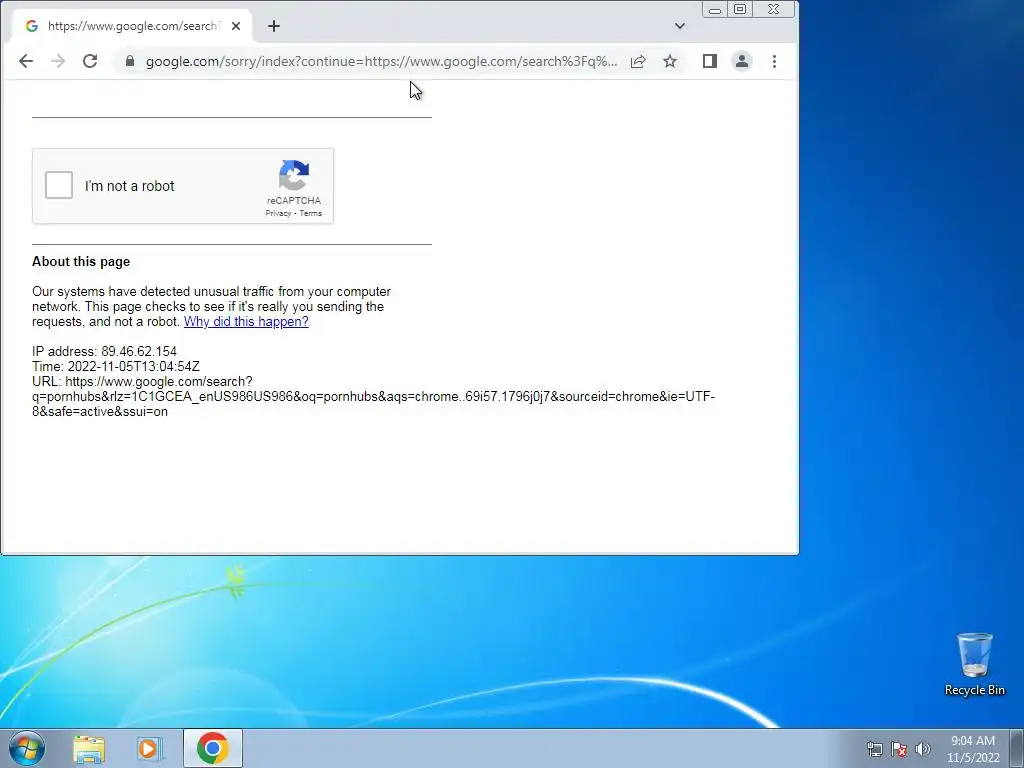Click the forward navigation arrow

click(58, 61)
